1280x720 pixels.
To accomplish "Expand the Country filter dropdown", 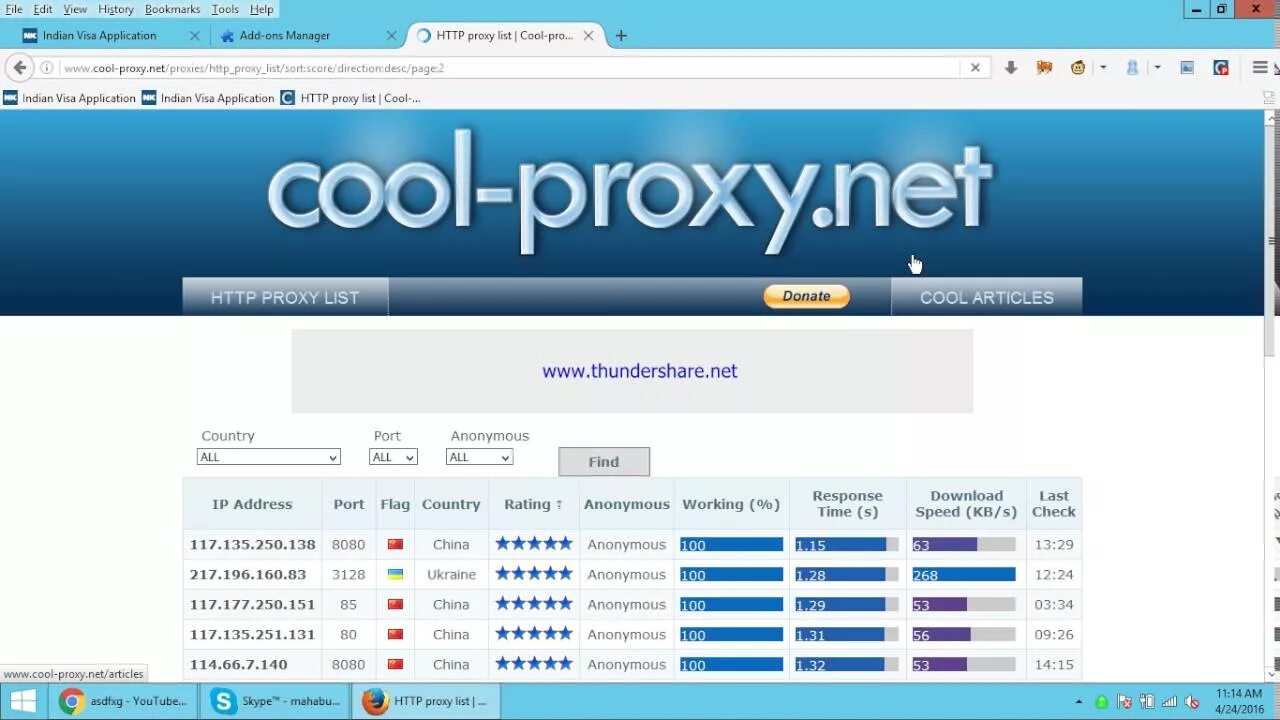I will tap(268, 457).
